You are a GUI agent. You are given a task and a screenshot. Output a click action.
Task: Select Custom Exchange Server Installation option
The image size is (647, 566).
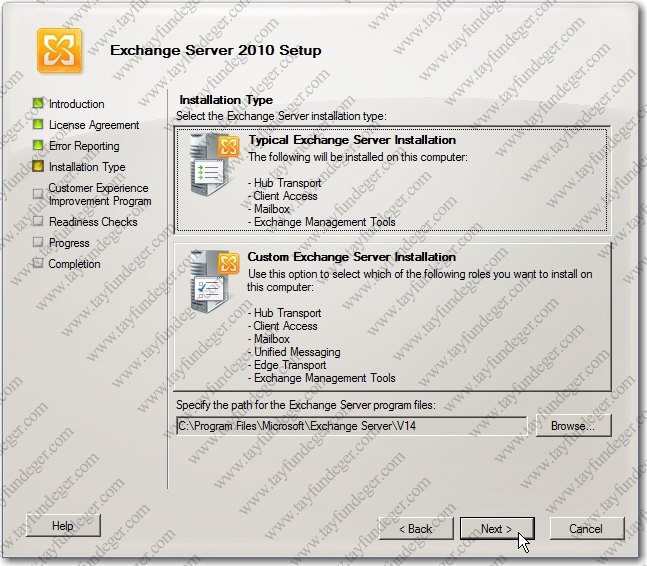392,317
